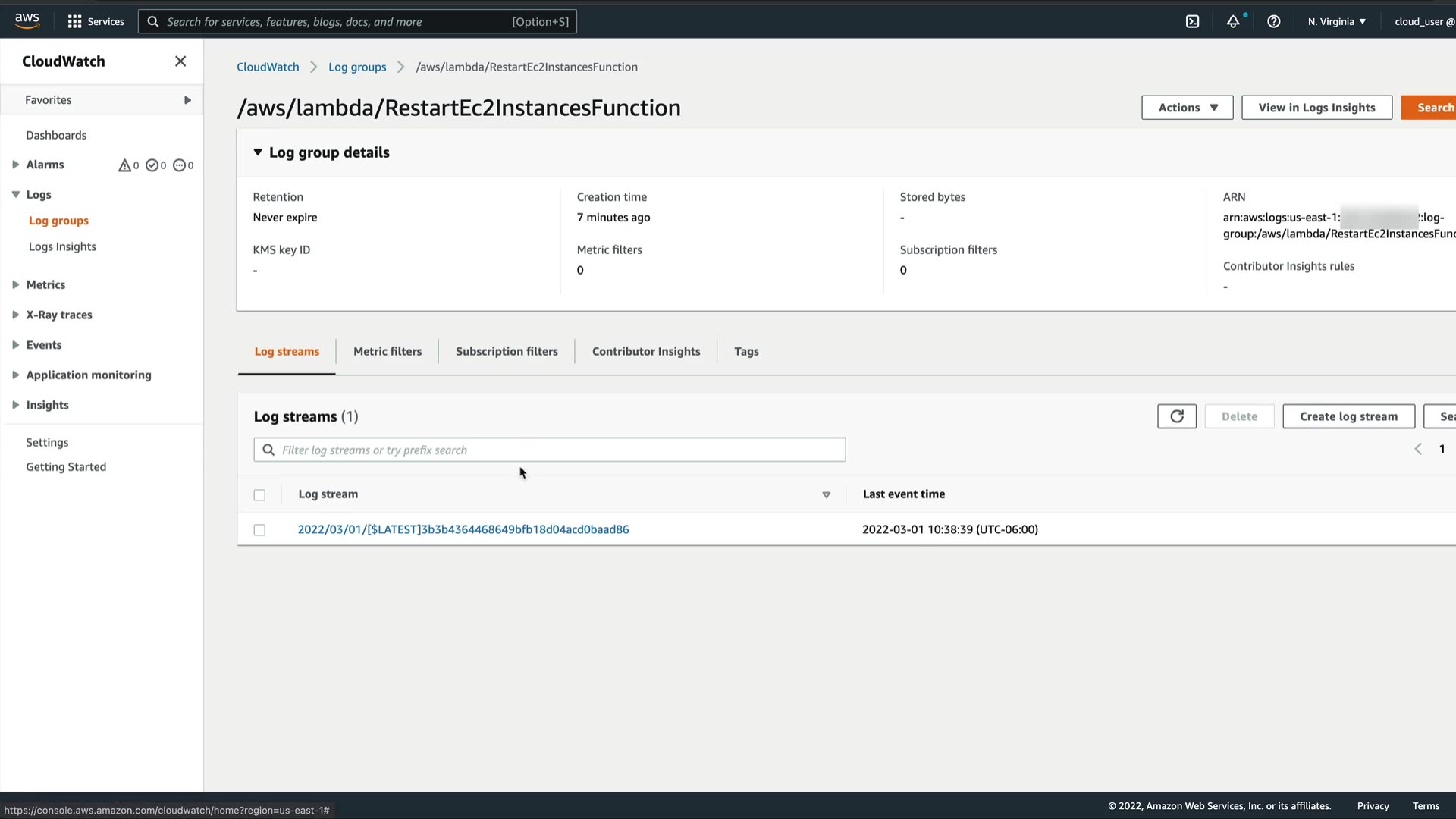Open the AWS home logo

point(27,20)
